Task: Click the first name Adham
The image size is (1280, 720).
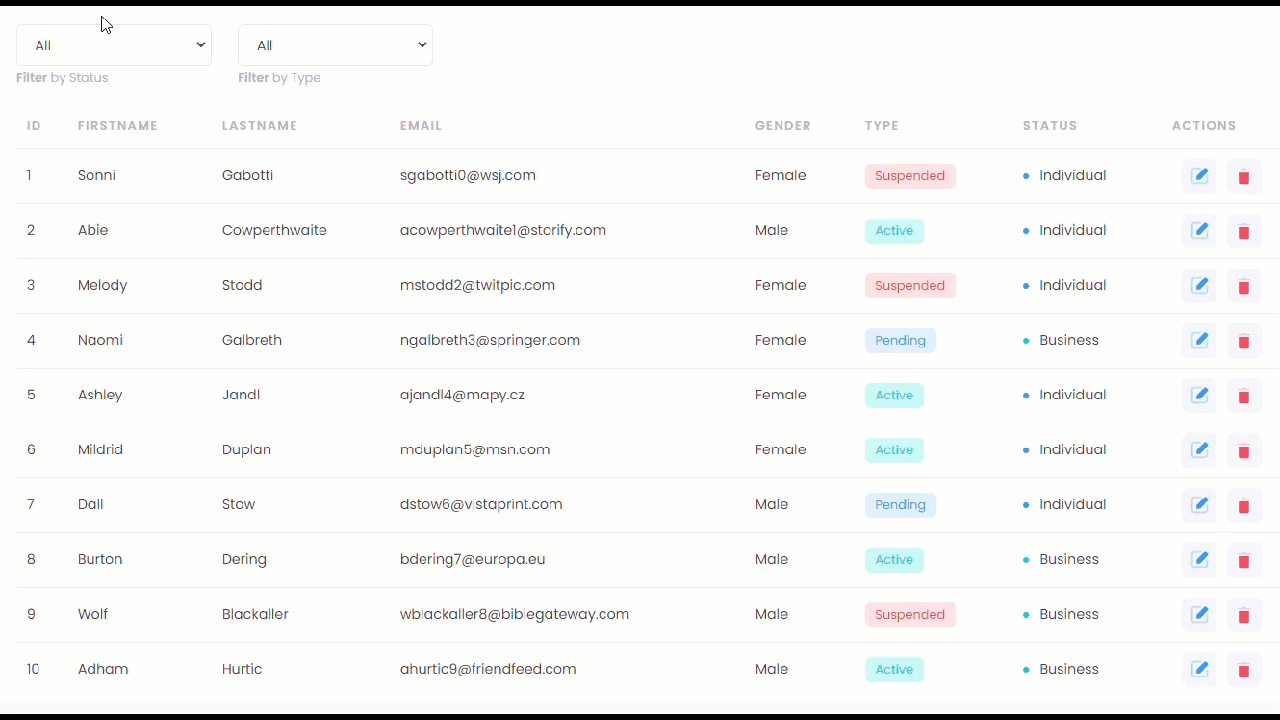Action: coord(103,670)
